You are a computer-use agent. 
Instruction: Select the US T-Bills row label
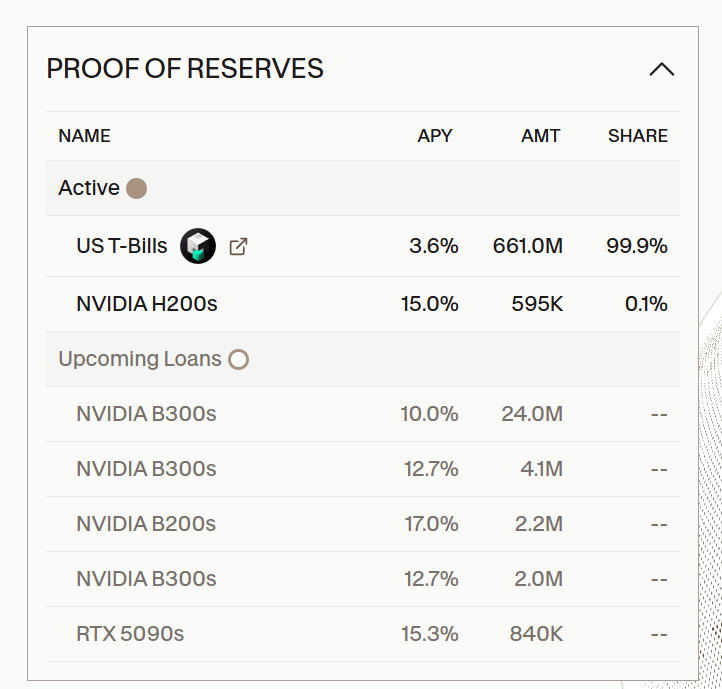(x=122, y=246)
